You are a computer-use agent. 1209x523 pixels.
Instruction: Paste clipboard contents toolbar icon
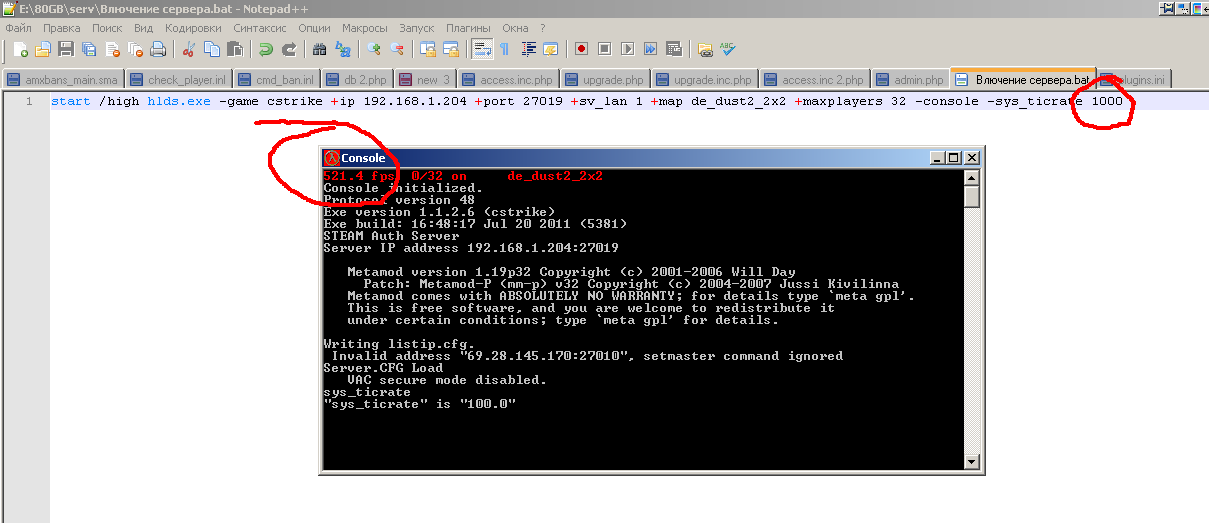(x=234, y=49)
